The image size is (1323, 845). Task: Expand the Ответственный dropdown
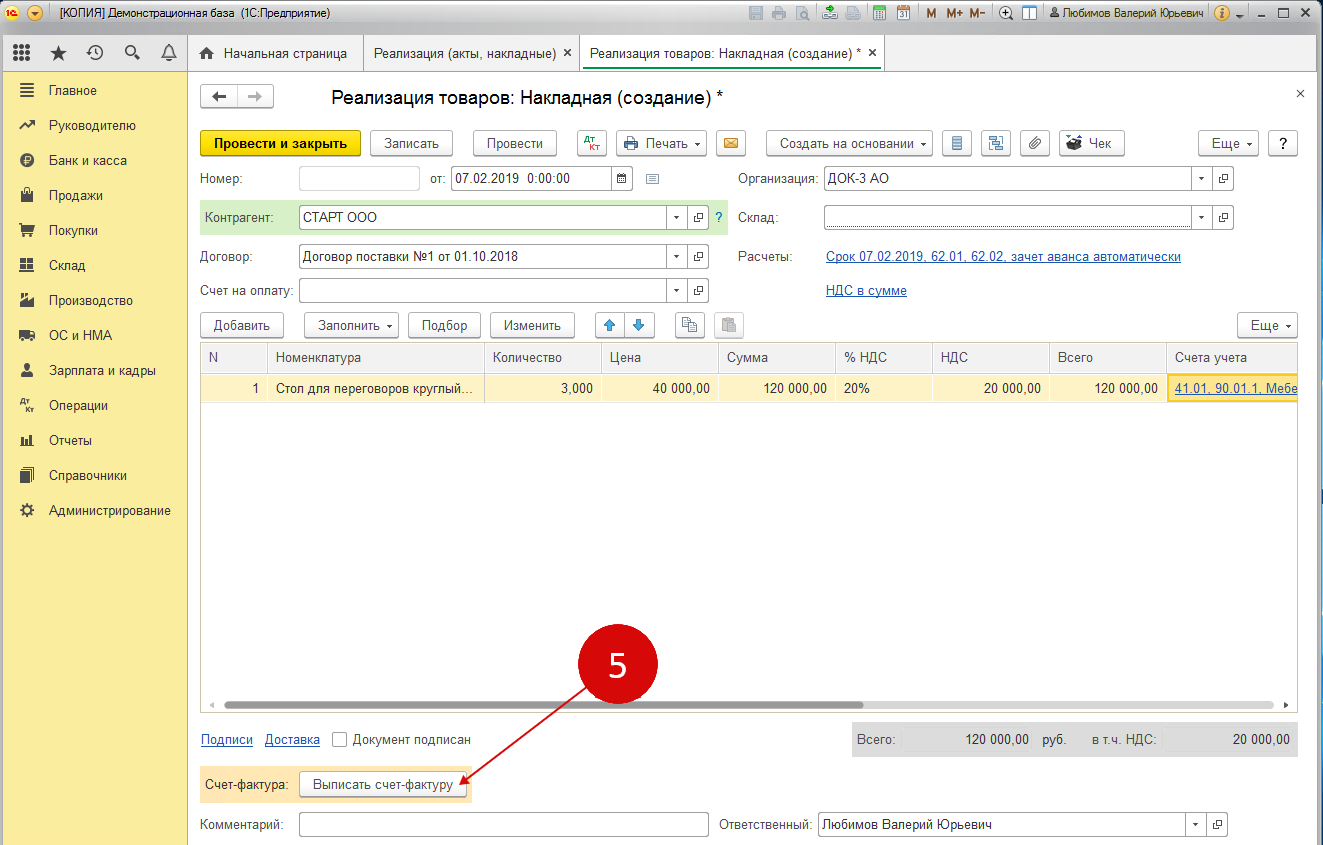tap(1195, 825)
